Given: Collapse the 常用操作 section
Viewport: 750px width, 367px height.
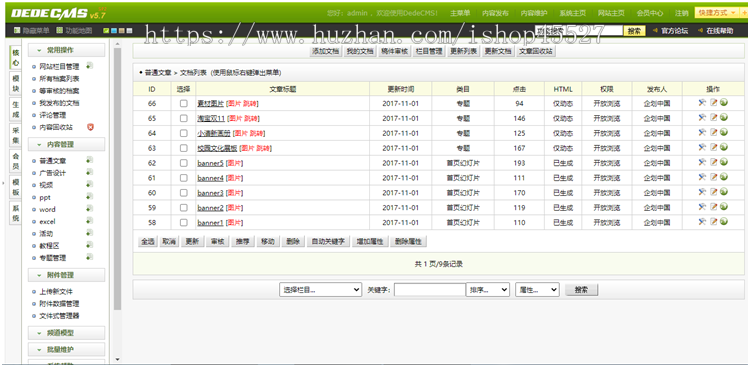Looking at the screenshot, I should pyautogui.click(x=66, y=50).
